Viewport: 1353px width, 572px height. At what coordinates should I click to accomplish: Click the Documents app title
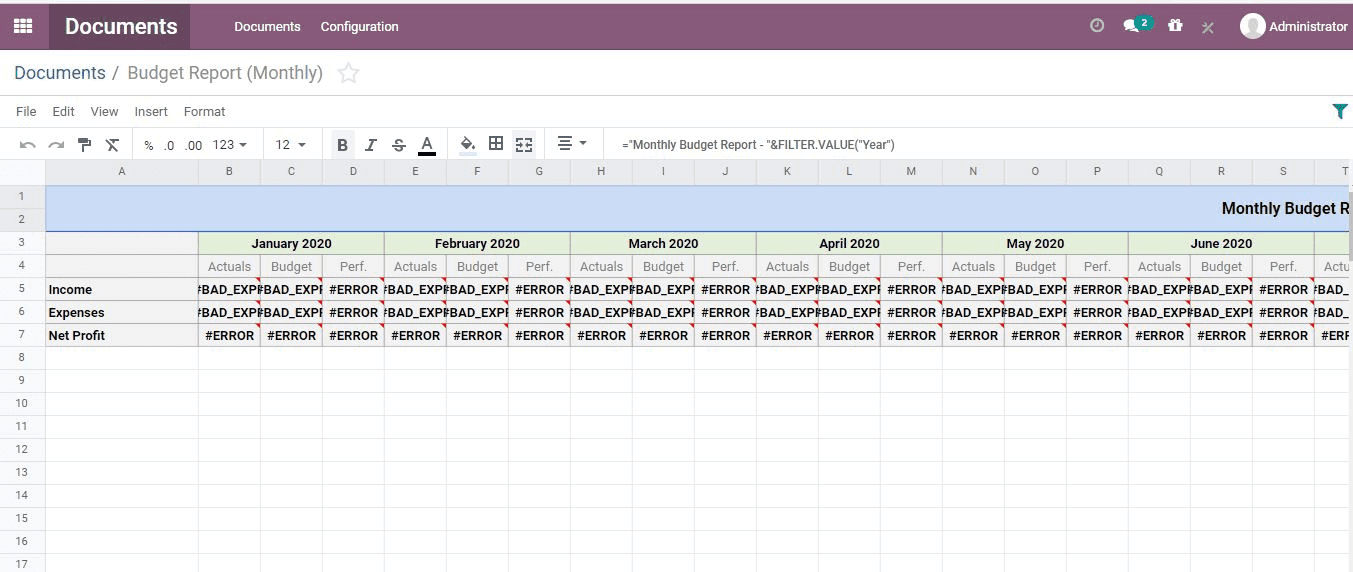click(x=121, y=27)
